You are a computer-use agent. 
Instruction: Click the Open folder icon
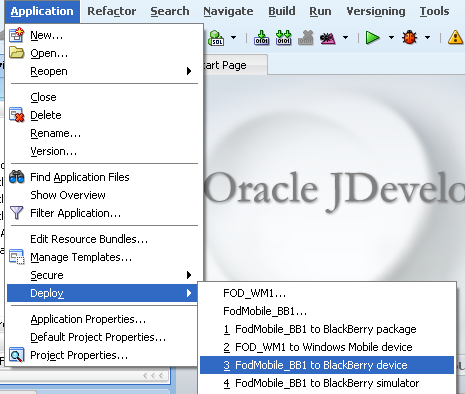coord(16,53)
